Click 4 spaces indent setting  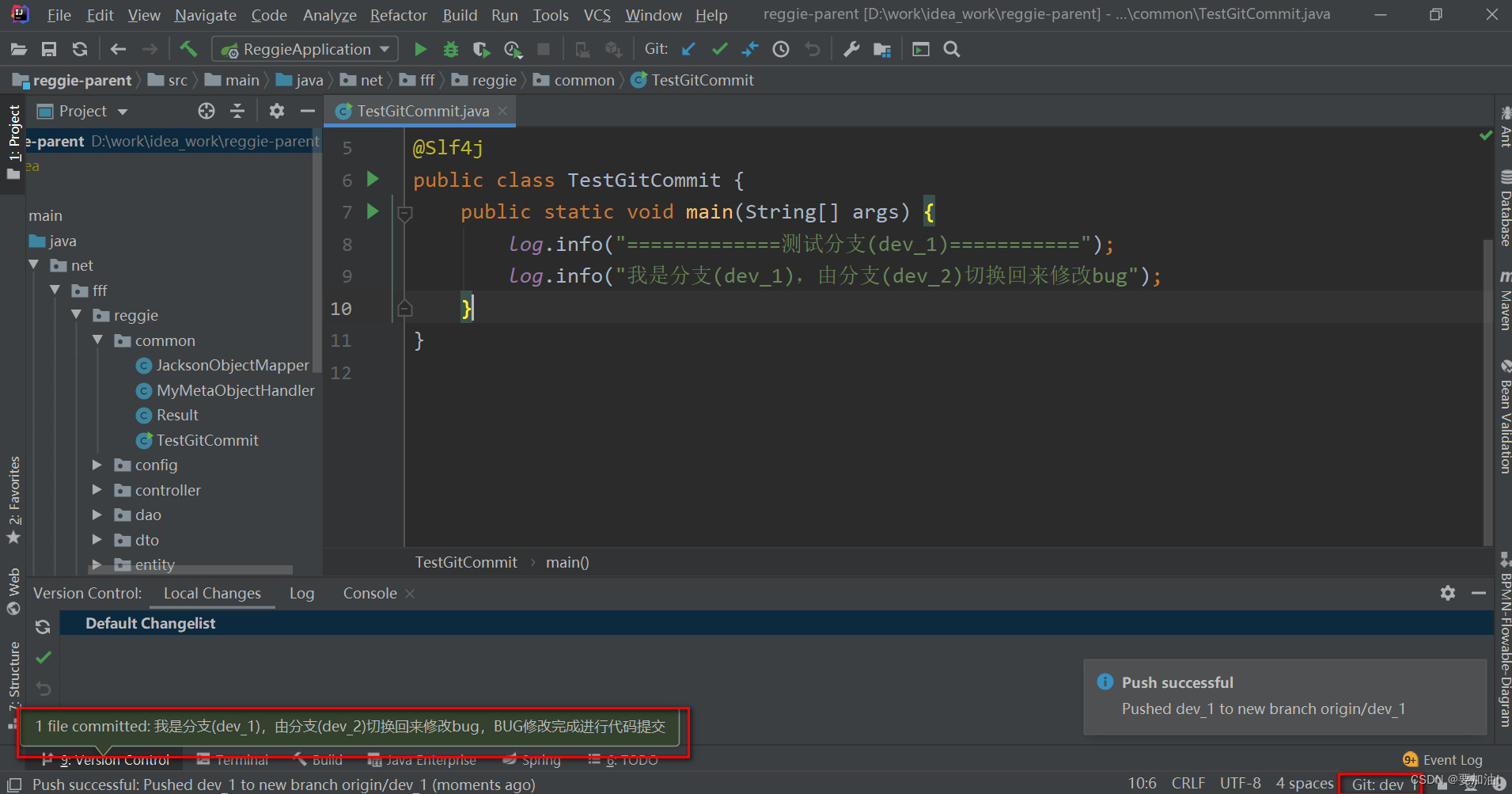[1305, 783]
